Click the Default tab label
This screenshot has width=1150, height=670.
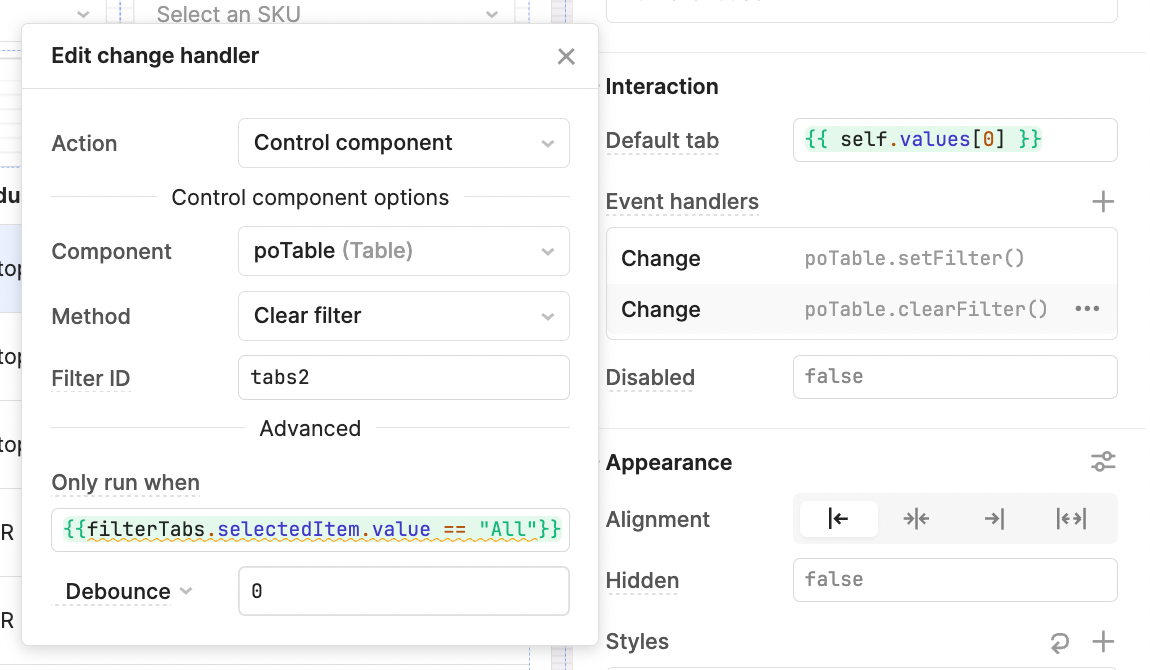click(x=662, y=141)
